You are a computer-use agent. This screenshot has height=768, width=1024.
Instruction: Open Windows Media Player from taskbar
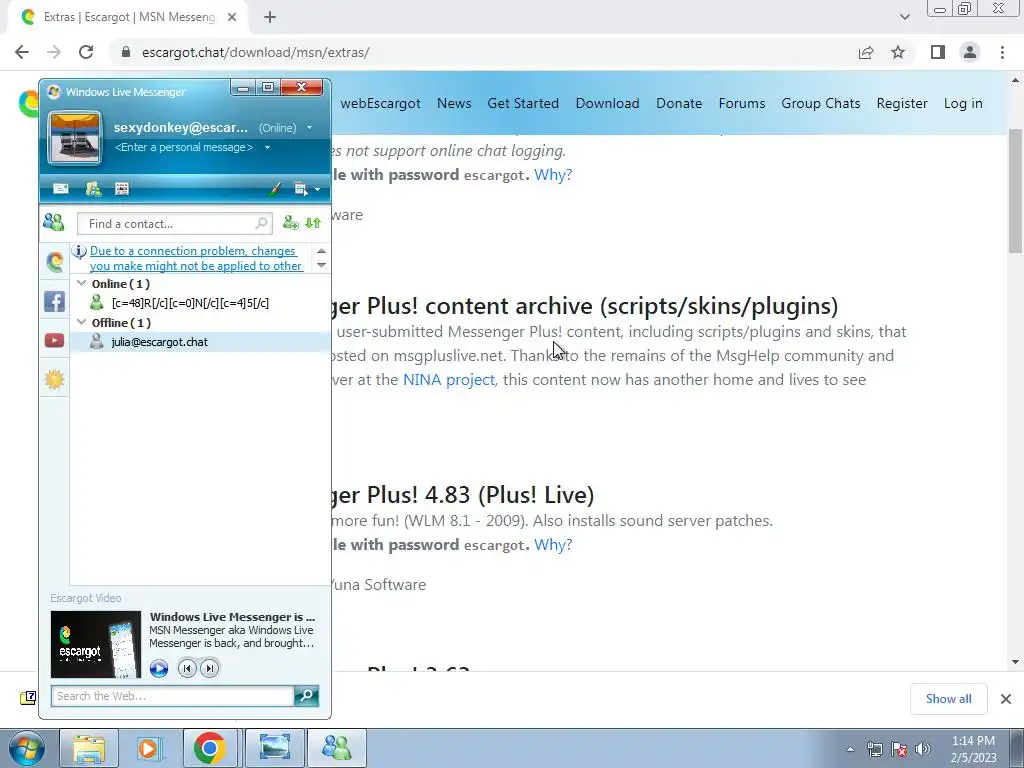148,748
